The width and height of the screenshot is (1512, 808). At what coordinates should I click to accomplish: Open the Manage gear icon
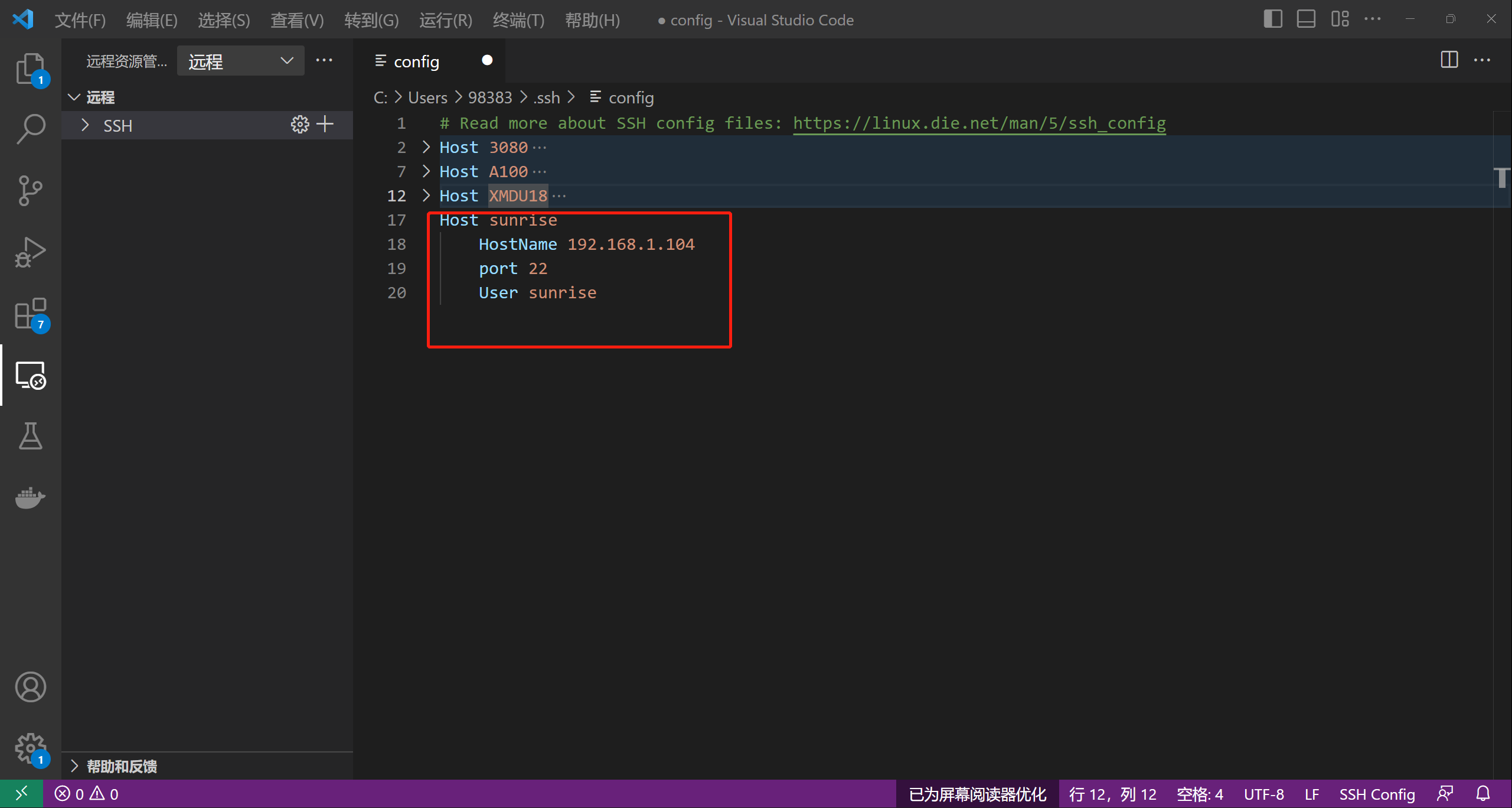[30, 748]
